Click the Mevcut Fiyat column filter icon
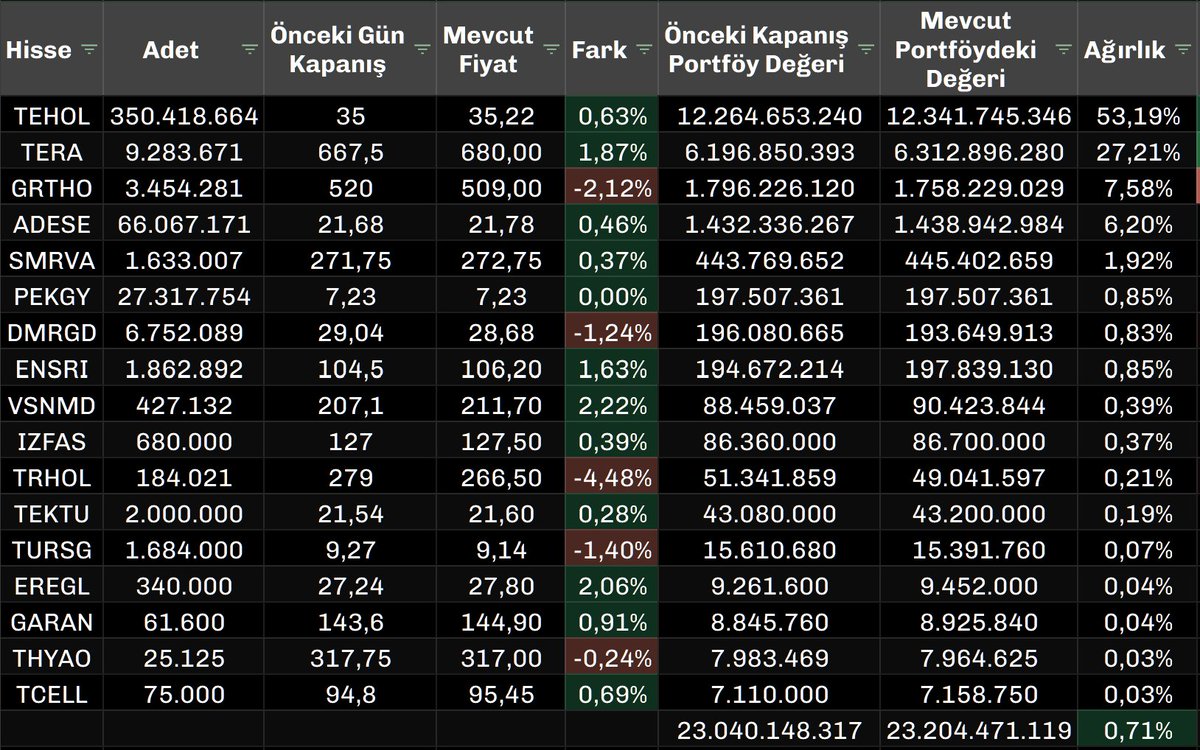The image size is (1200, 750). (551, 47)
